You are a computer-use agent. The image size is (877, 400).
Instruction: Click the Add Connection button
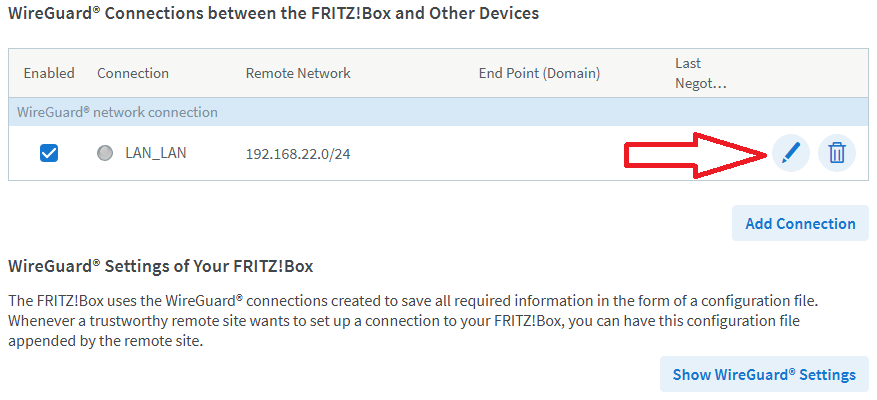[x=800, y=223]
